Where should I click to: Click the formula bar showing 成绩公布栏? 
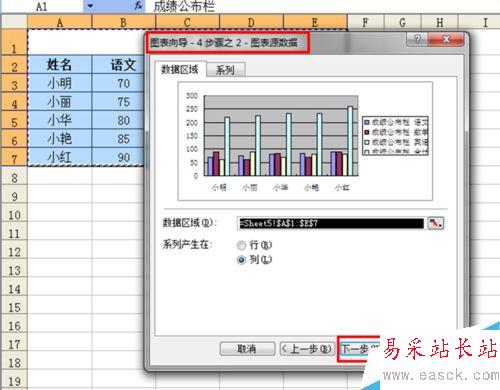(323, 6)
